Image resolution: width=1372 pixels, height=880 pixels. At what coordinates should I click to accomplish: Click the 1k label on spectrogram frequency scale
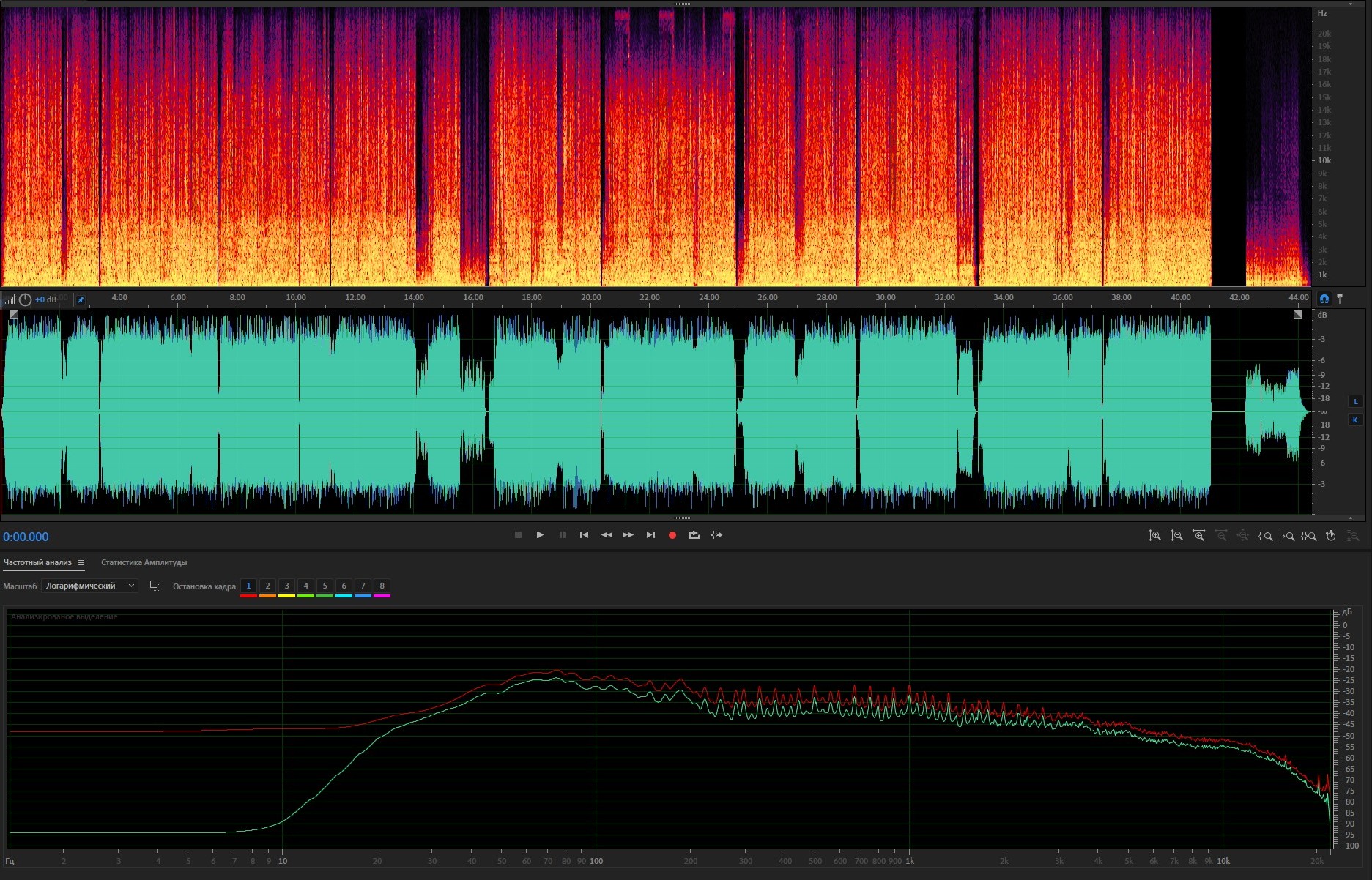(1322, 275)
